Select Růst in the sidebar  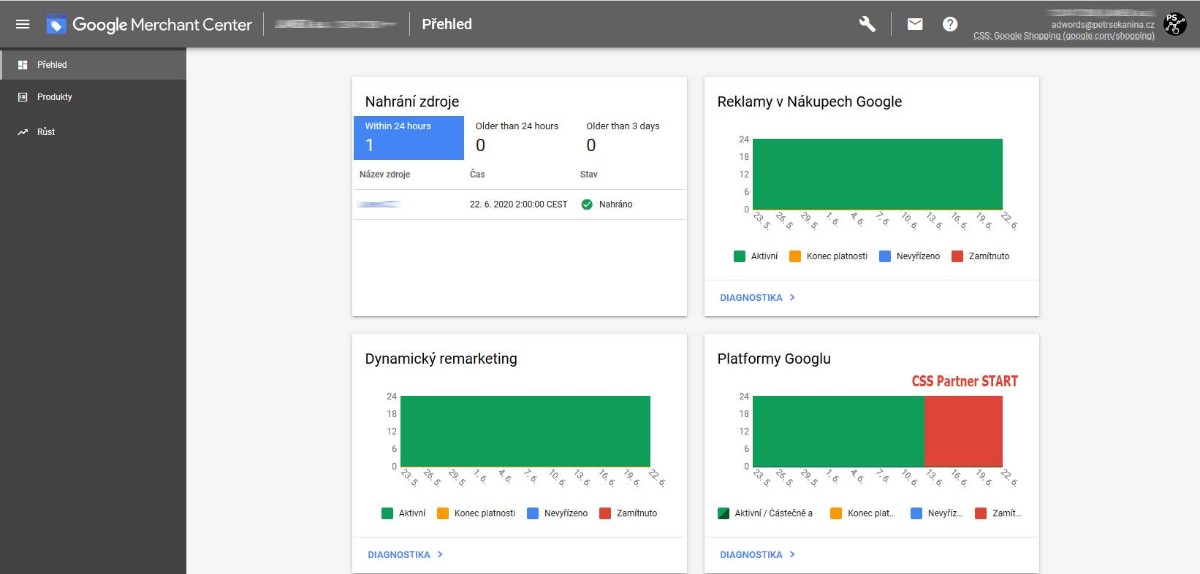pyautogui.click(x=93, y=131)
